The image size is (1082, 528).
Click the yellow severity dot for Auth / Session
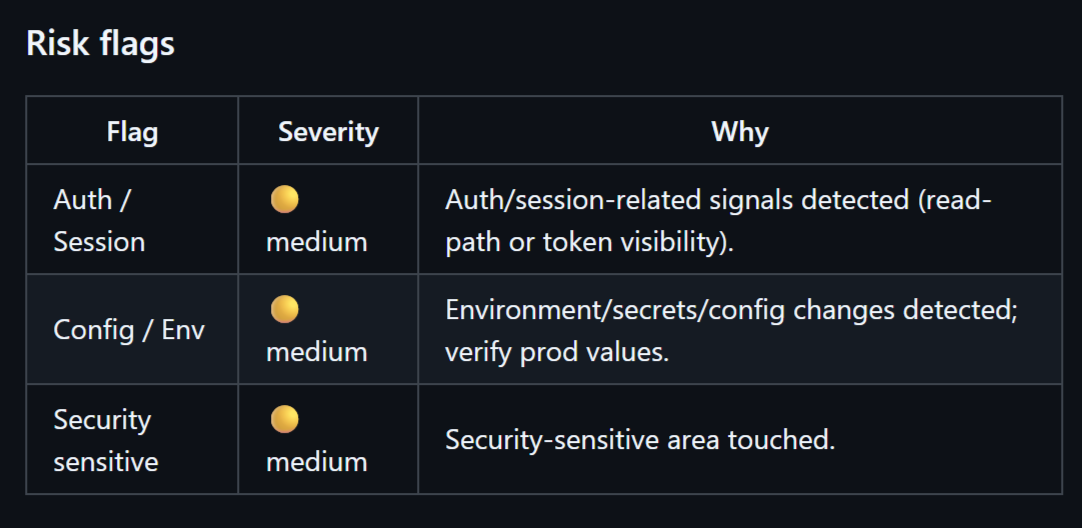click(284, 200)
